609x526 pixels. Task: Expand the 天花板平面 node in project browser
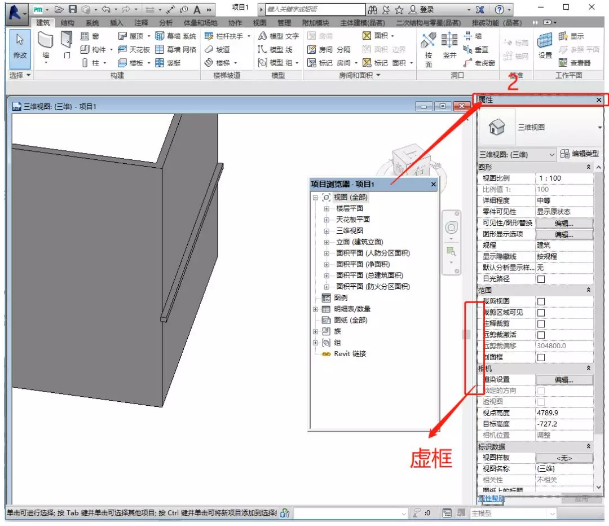[x=326, y=220]
